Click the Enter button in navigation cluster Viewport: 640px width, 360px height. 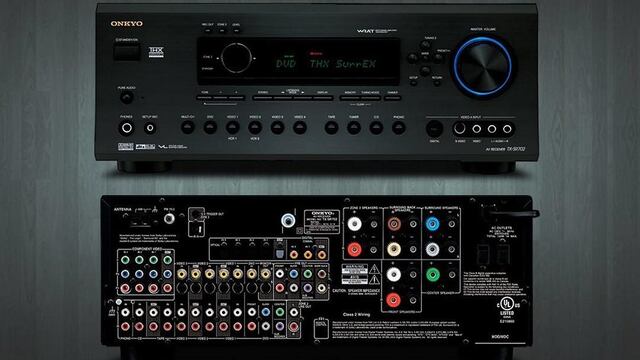(425, 58)
